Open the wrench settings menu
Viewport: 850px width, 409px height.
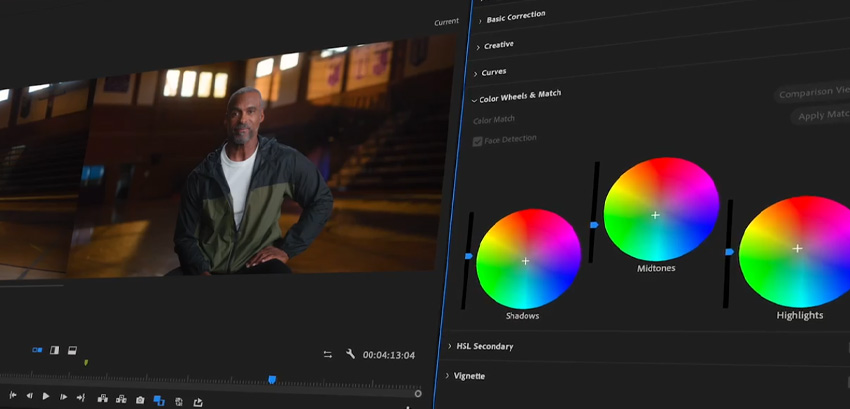tap(350, 354)
